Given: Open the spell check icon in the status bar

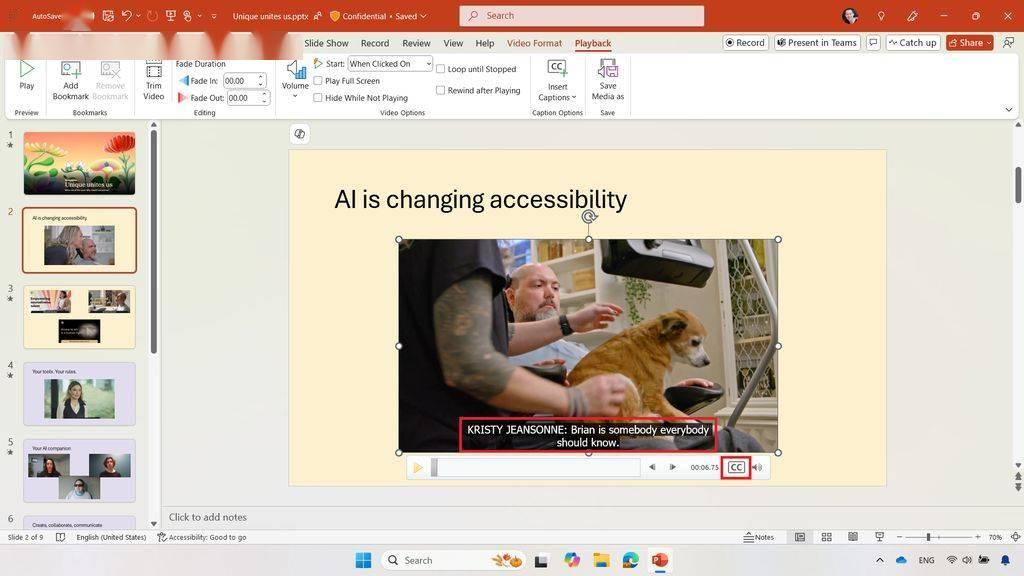Looking at the screenshot, I should tap(60, 537).
